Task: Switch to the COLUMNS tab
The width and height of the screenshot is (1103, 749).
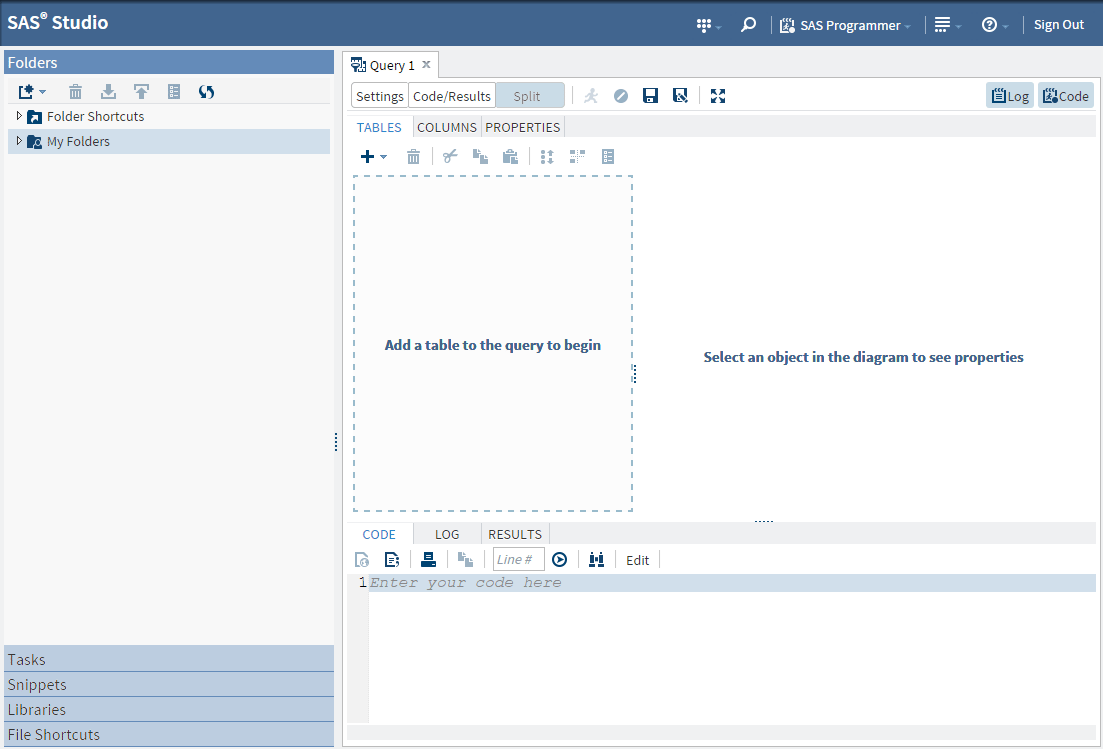Action: (x=447, y=127)
